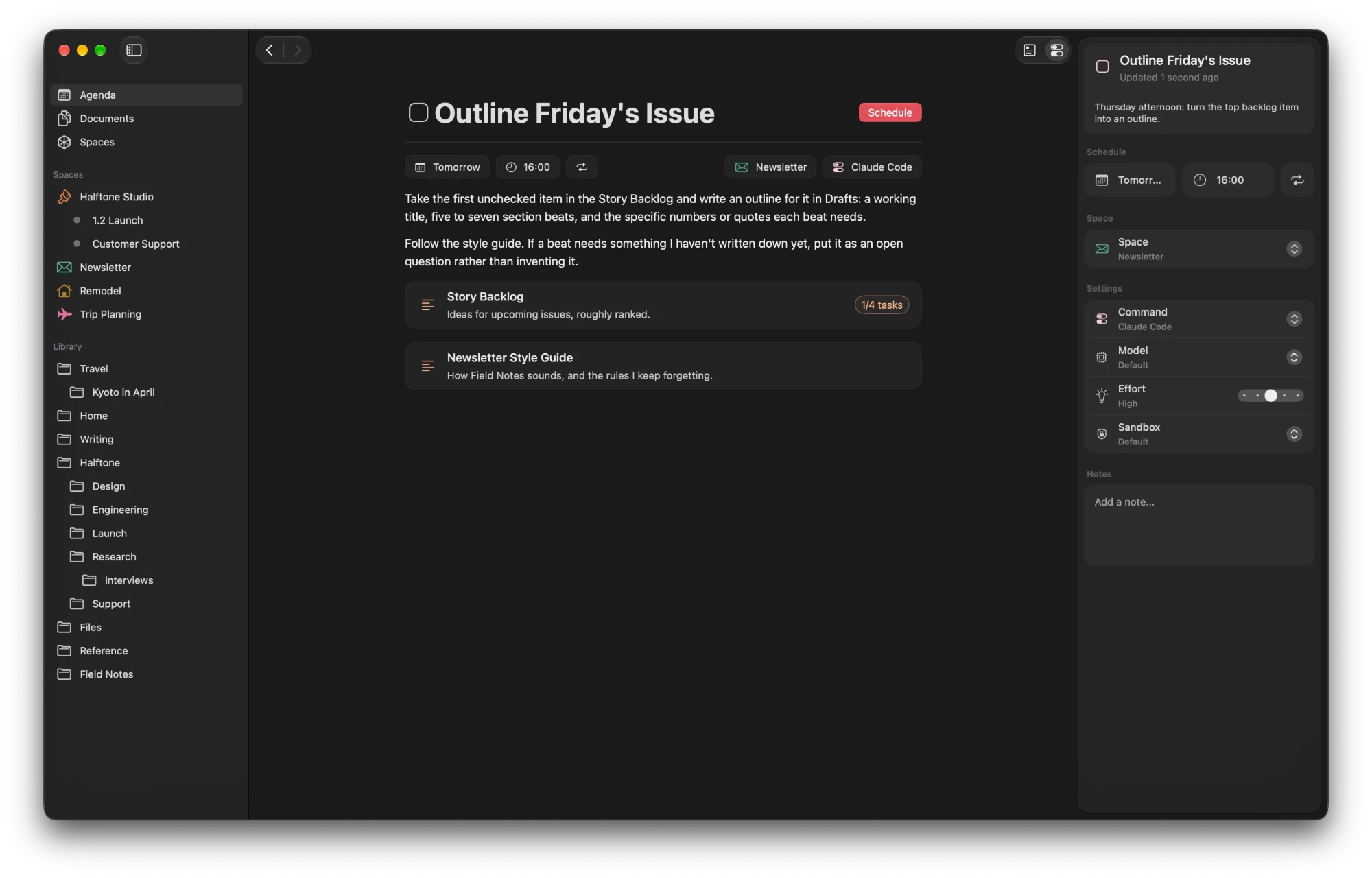Toggle the inspector panel icon in the toolbar
This screenshot has height=878, width=1372.
coord(1056,50)
